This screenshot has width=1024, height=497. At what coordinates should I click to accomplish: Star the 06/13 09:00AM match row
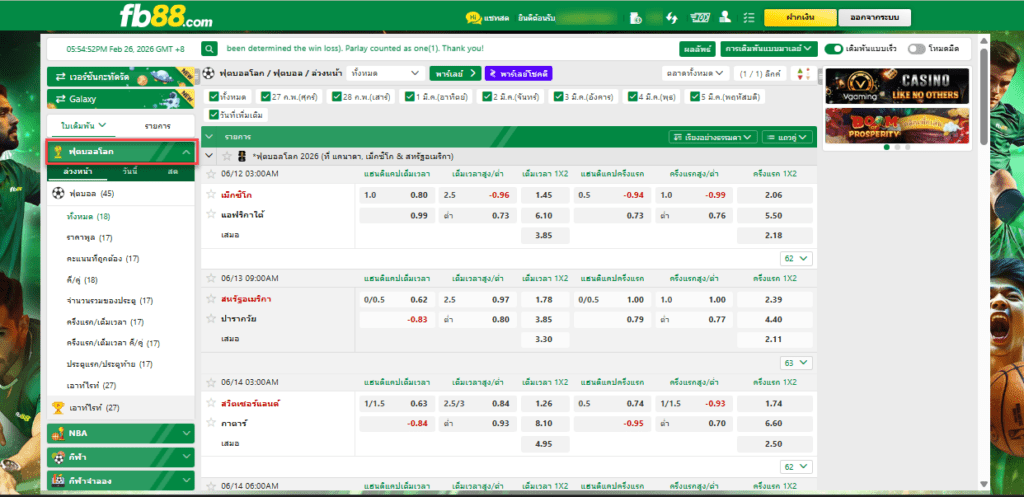pyautogui.click(x=211, y=278)
